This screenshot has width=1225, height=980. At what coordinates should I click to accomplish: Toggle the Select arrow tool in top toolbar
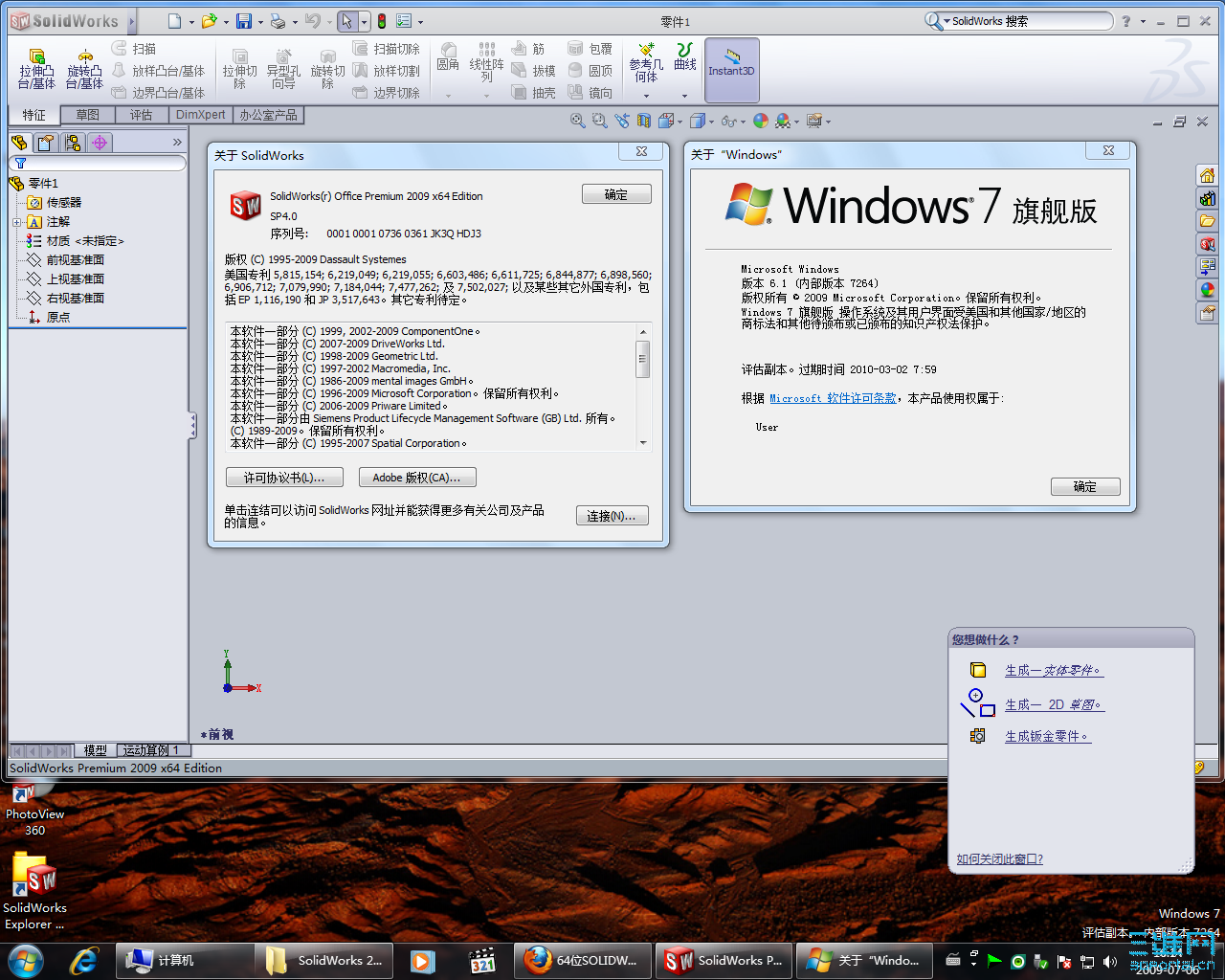[x=346, y=21]
